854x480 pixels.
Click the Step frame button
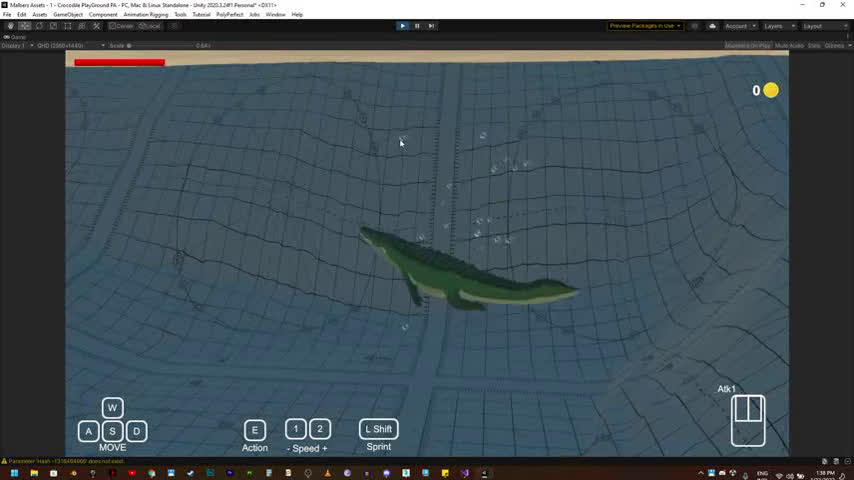[431, 26]
